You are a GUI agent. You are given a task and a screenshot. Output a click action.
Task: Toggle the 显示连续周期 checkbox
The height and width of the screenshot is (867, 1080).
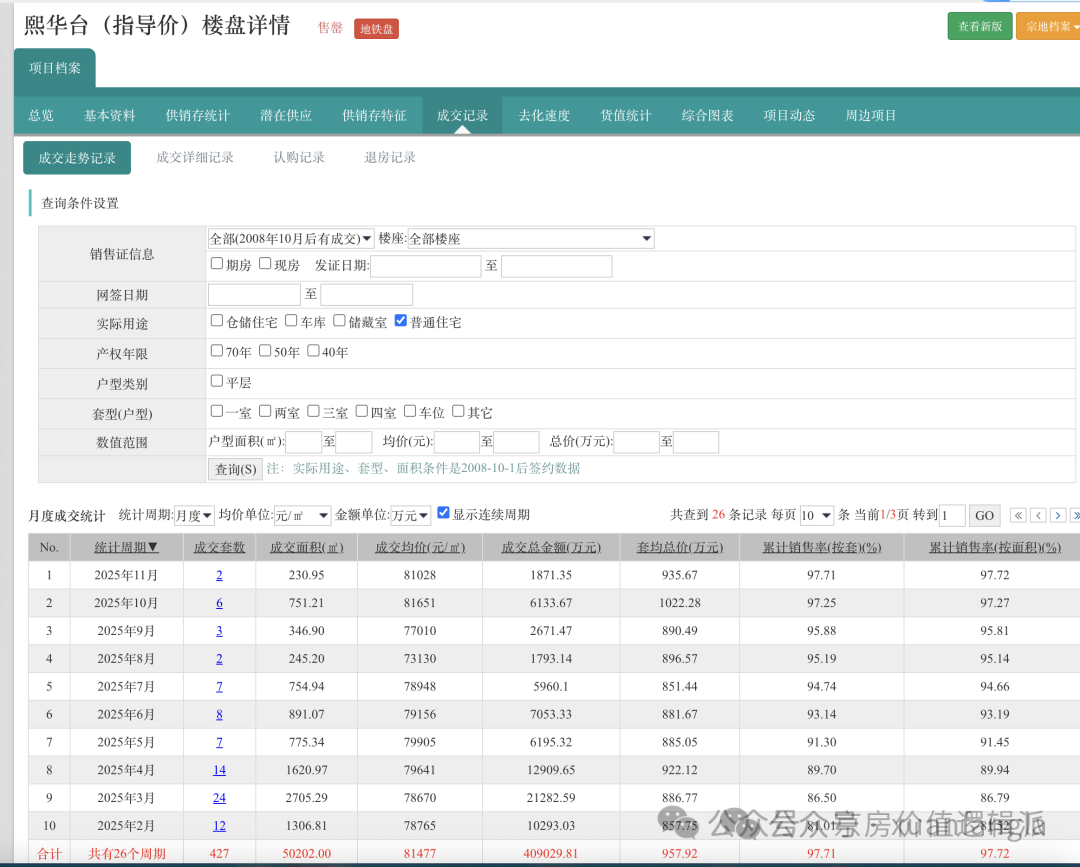[444, 513]
